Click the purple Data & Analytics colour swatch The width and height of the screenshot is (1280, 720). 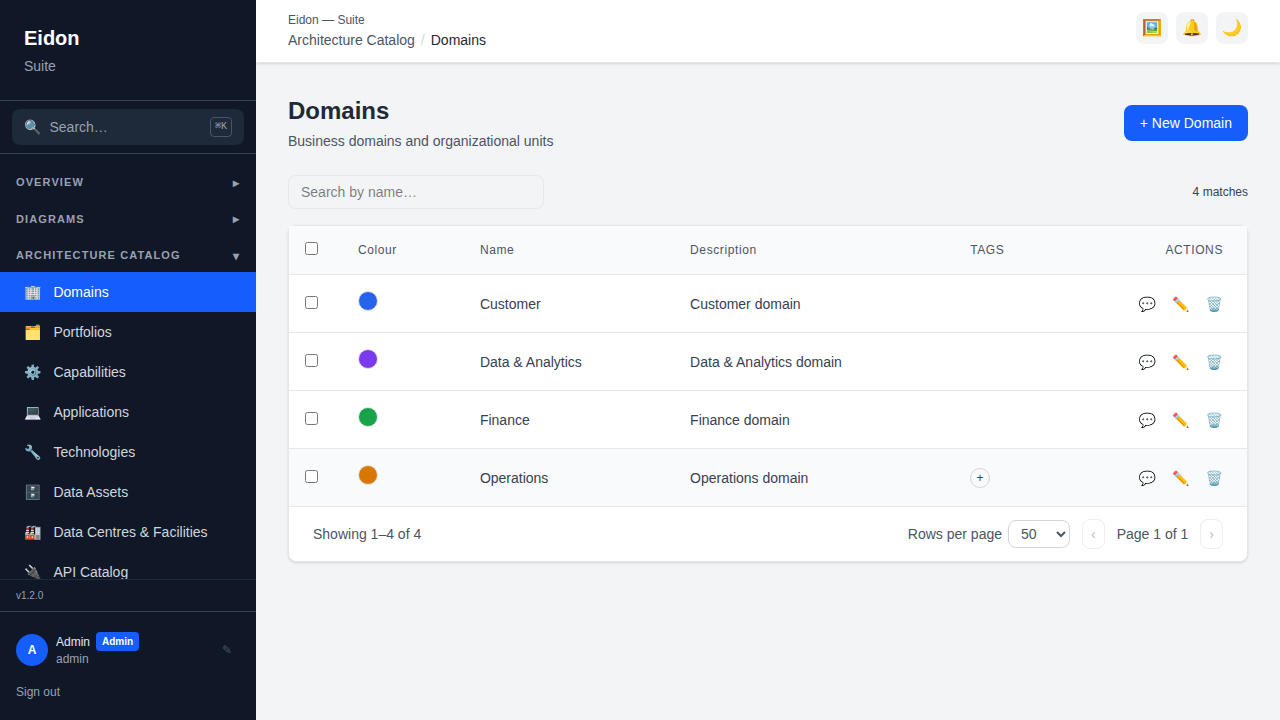[x=368, y=359]
